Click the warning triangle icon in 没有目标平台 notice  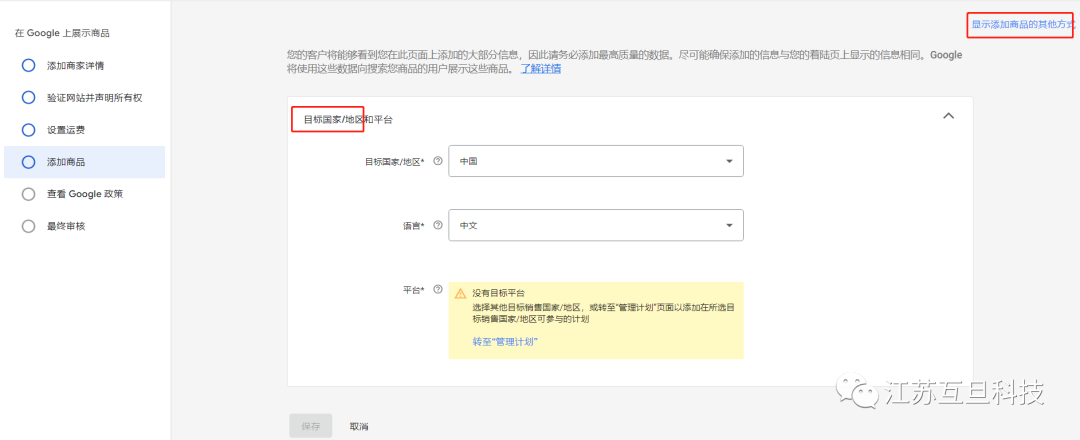(x=460, y=294)
